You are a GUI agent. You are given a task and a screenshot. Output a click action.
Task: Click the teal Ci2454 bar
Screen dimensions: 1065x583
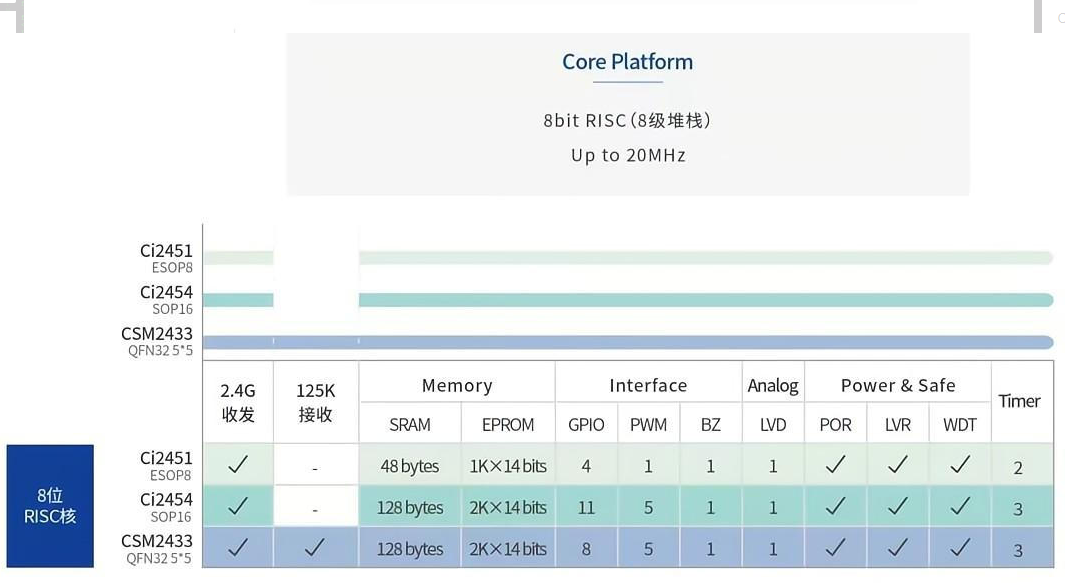700,300
